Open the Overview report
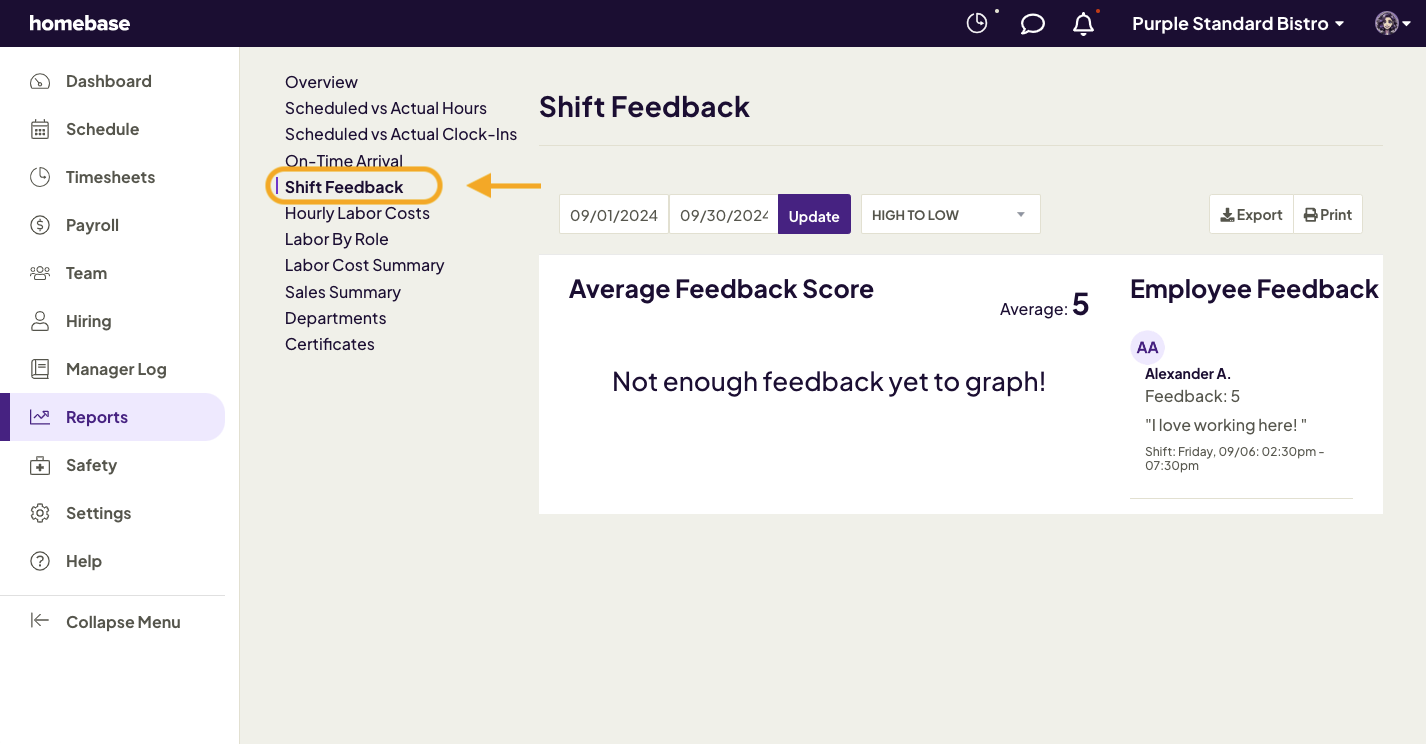This screenshot has height=744, width=1426. click(321, 82)
